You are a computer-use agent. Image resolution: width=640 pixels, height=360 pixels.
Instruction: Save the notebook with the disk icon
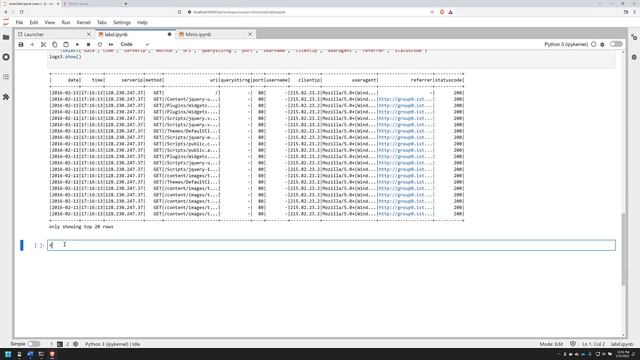pyautogui.click(x=21, y=44)
